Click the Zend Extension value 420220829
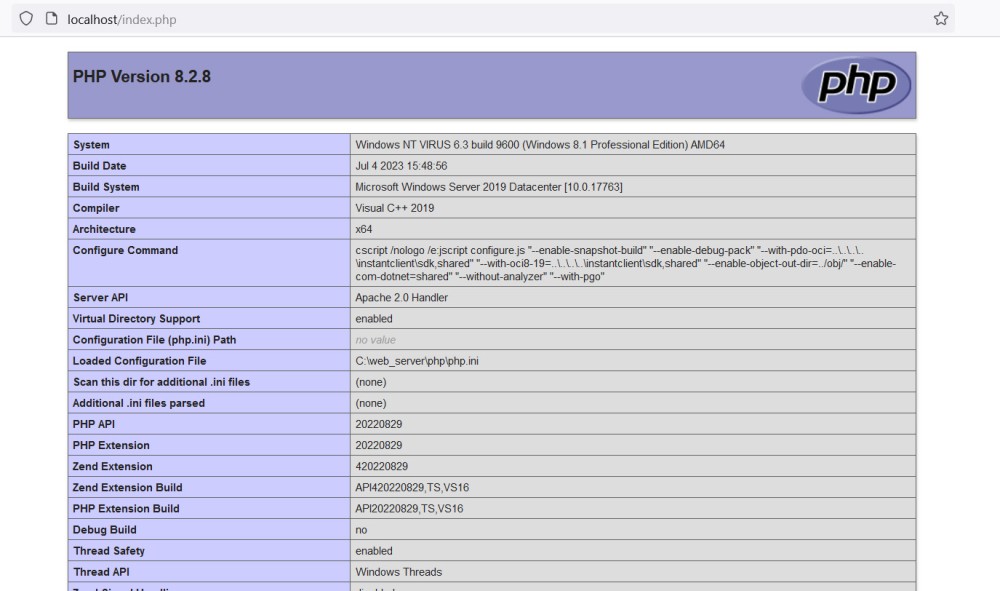This screenshot has height=591, width=1000. [x=381, y=467]
